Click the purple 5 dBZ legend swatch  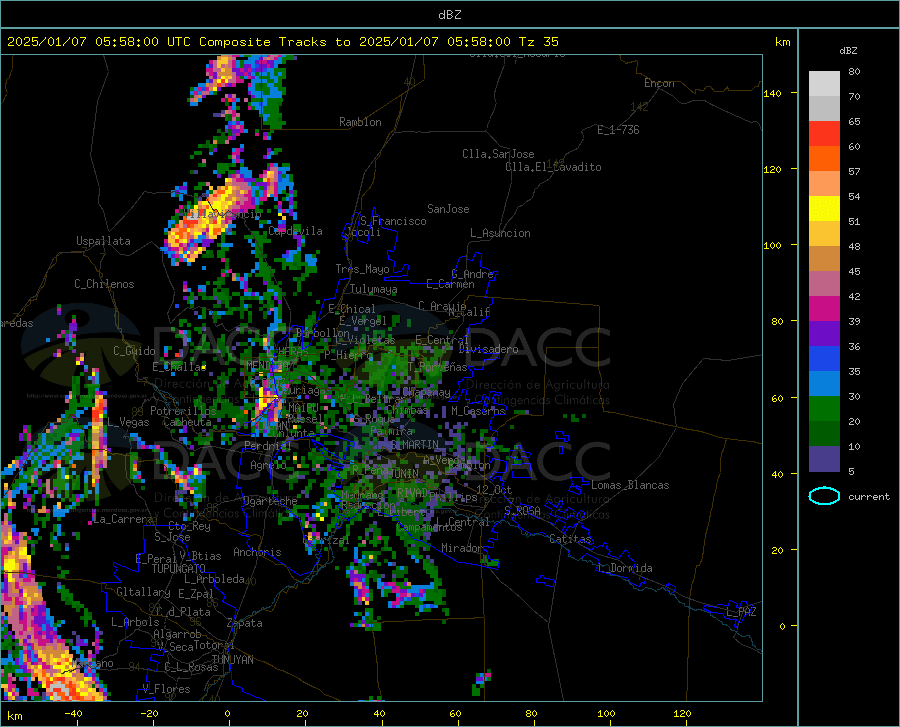tap(824, 458)
